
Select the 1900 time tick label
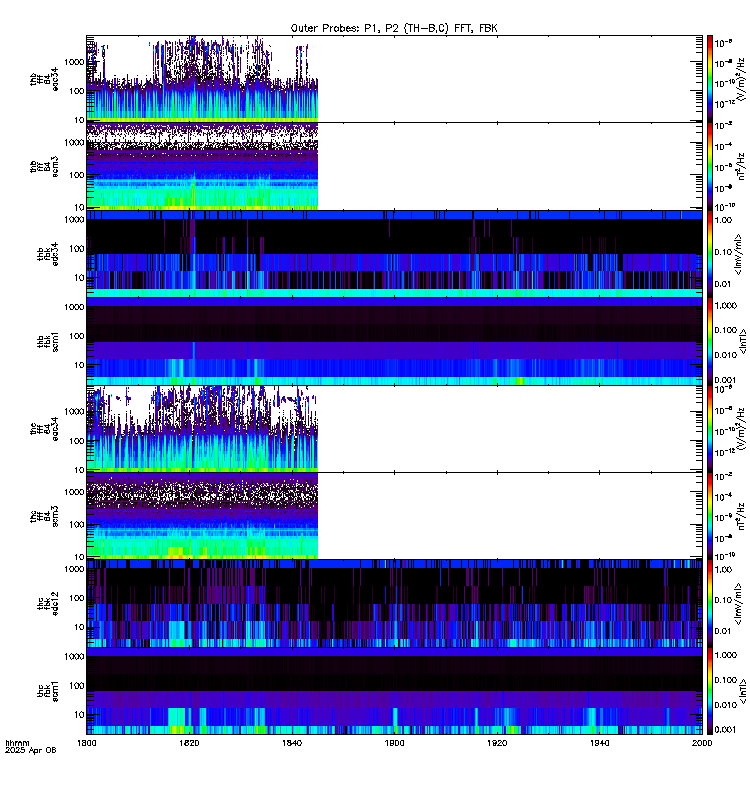pos(394,743)
